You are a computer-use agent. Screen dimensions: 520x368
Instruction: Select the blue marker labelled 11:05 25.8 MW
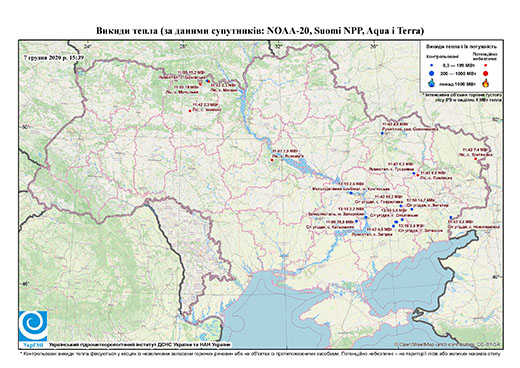coord(356,221)
